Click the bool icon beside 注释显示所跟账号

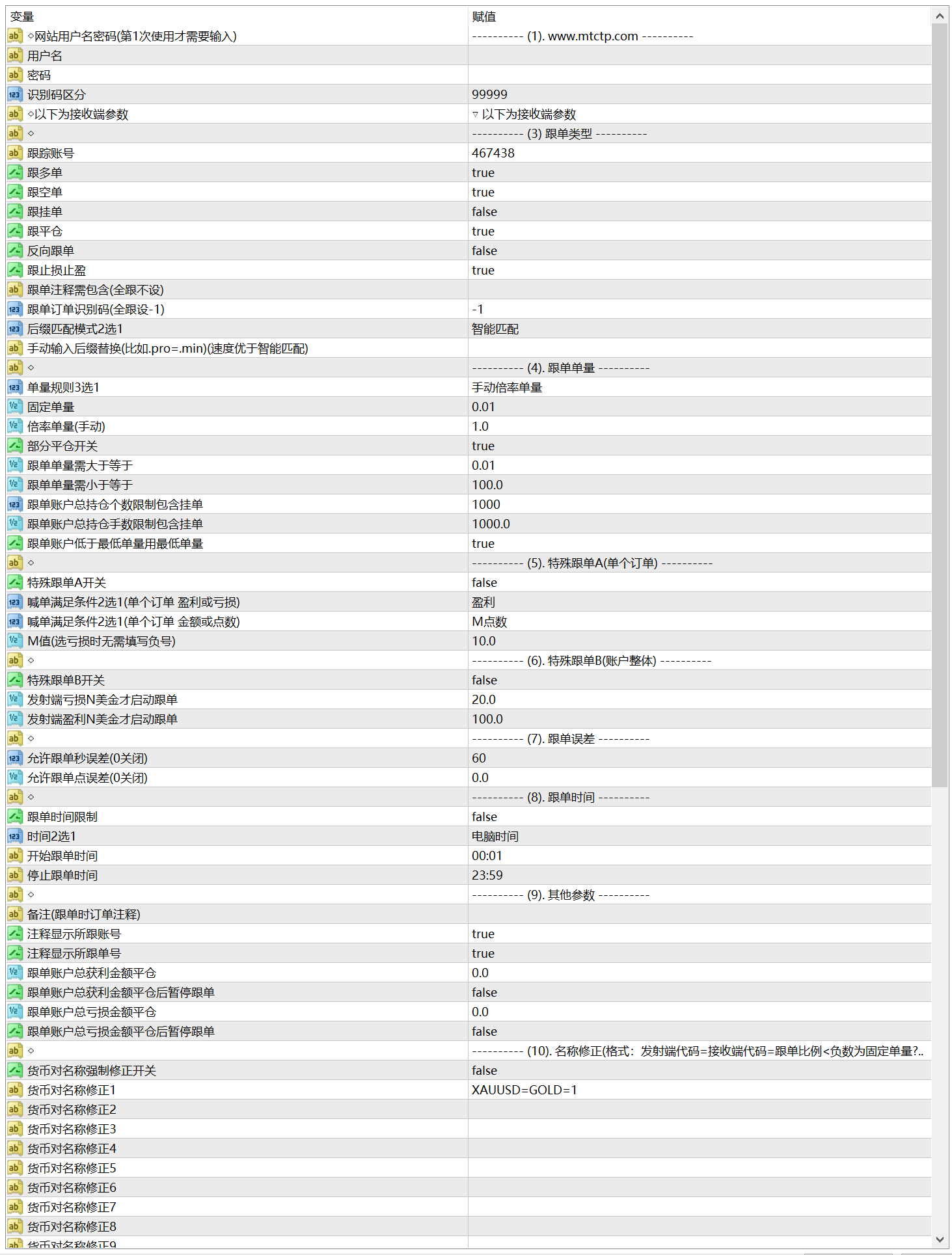(14, 934)
